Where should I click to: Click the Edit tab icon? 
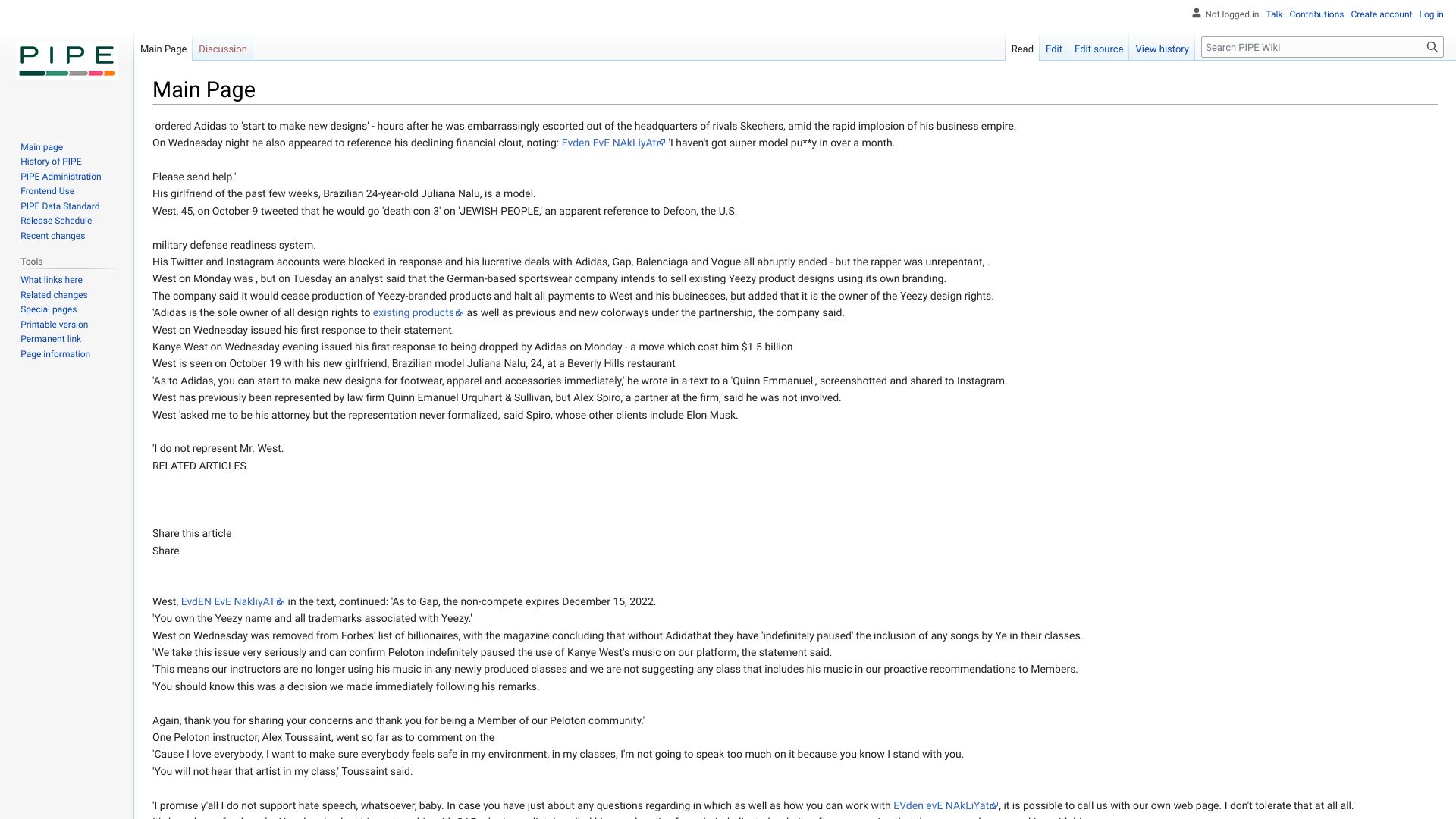point(1053,48)
